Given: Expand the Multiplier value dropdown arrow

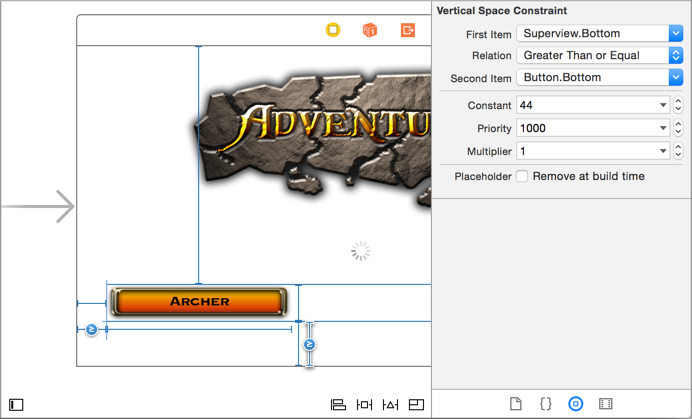Looking at the screenshot, I should click(663, 151).
